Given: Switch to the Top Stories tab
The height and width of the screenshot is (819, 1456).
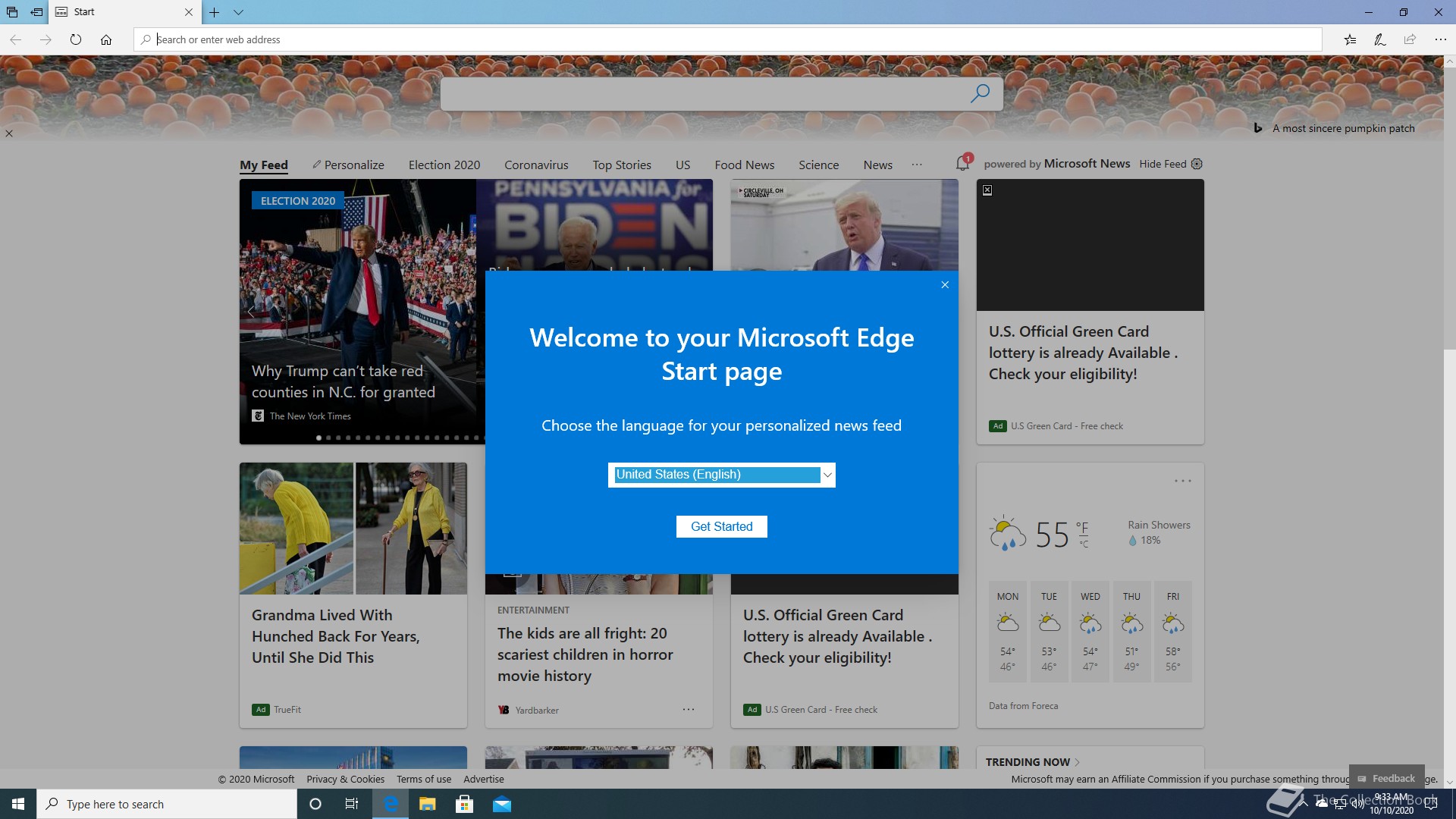Looking at the screenshot, I should coord(622,165).
